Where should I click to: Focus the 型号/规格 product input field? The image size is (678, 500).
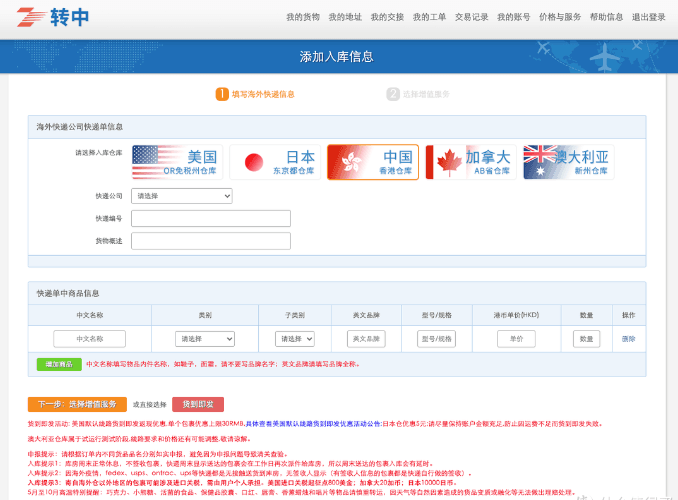436,339
